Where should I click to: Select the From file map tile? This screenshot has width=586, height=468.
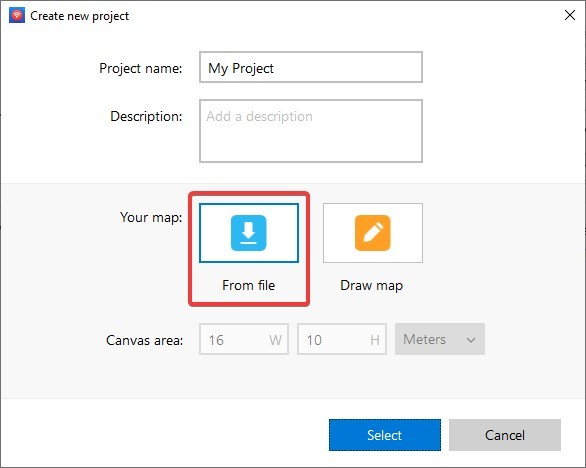[x=249, y=233]
